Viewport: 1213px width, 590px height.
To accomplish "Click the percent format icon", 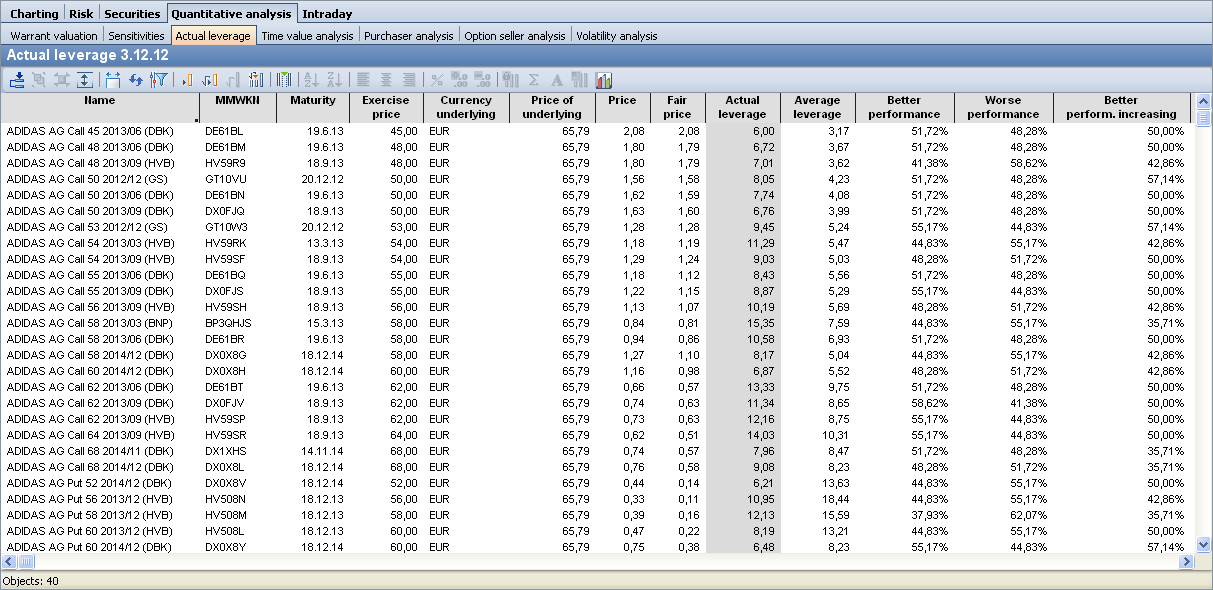I will coord(437,80).
